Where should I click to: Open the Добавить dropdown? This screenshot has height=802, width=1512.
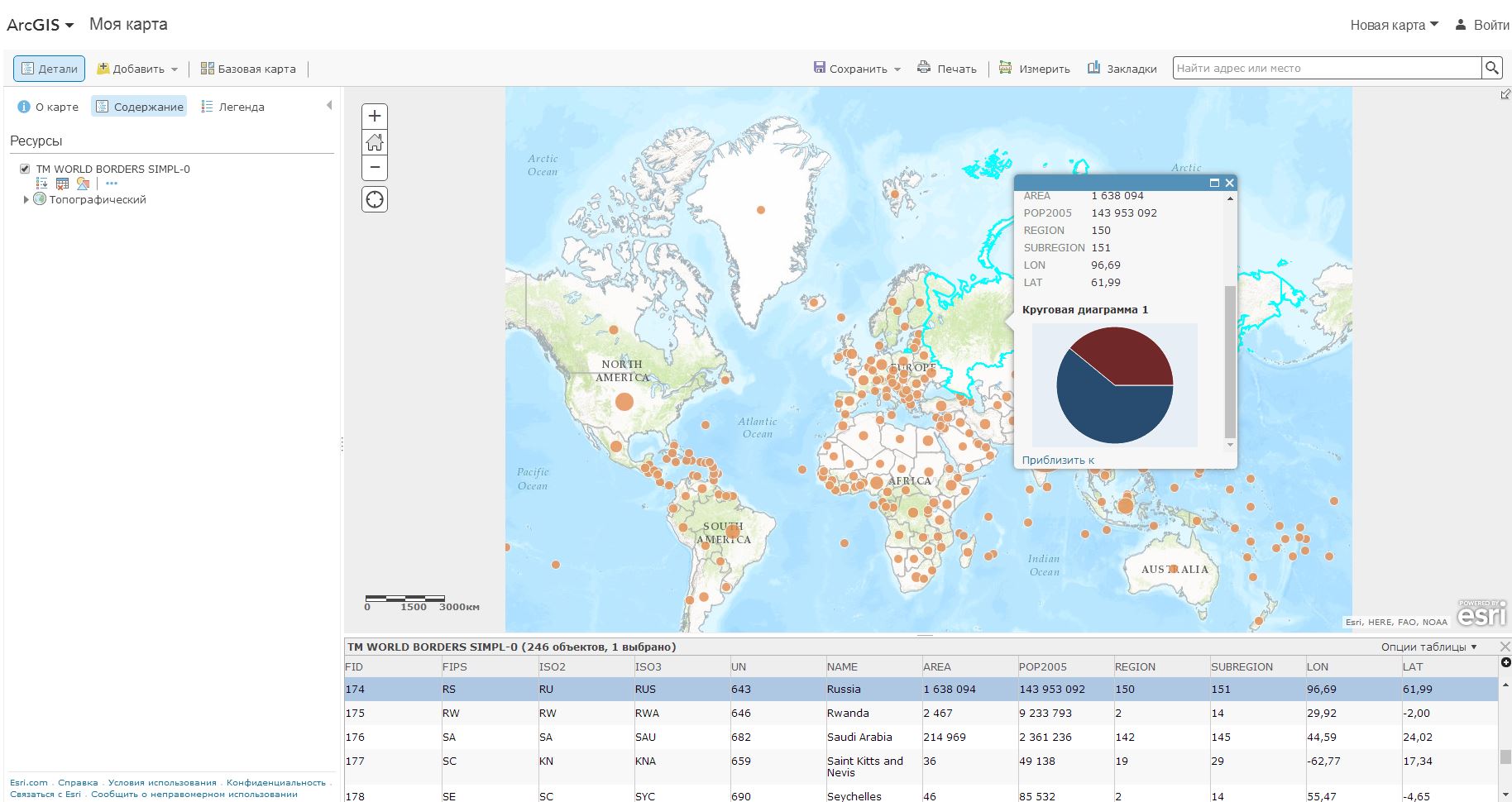point(137,69)
